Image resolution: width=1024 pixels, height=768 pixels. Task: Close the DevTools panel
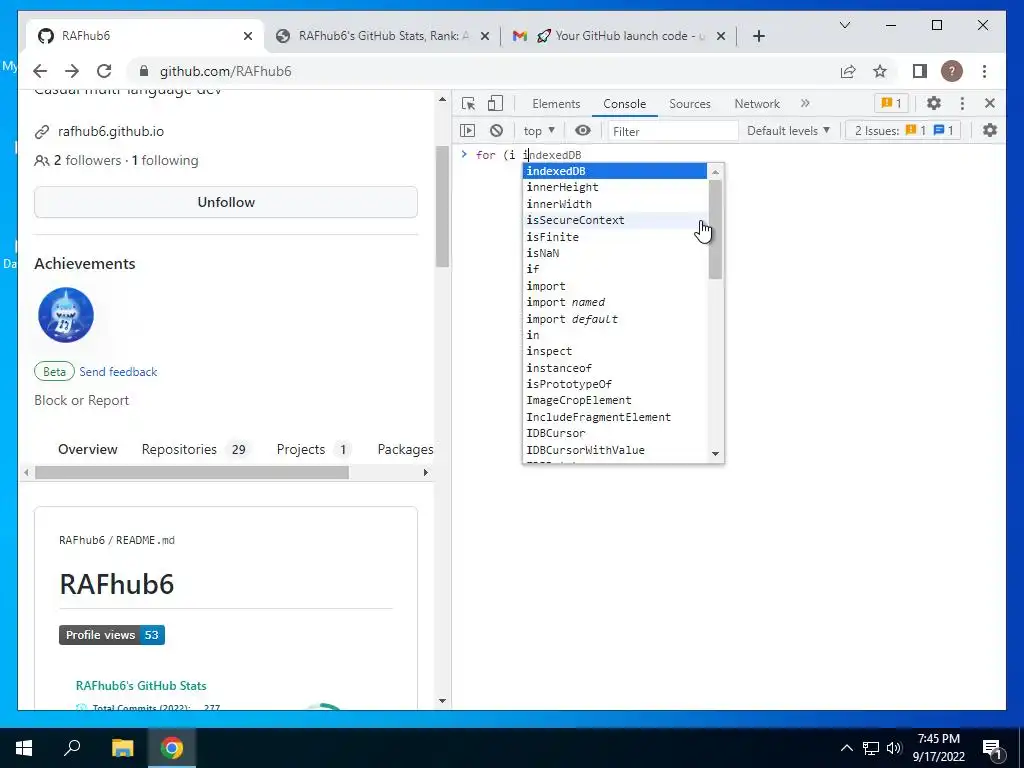pos(990,103)
